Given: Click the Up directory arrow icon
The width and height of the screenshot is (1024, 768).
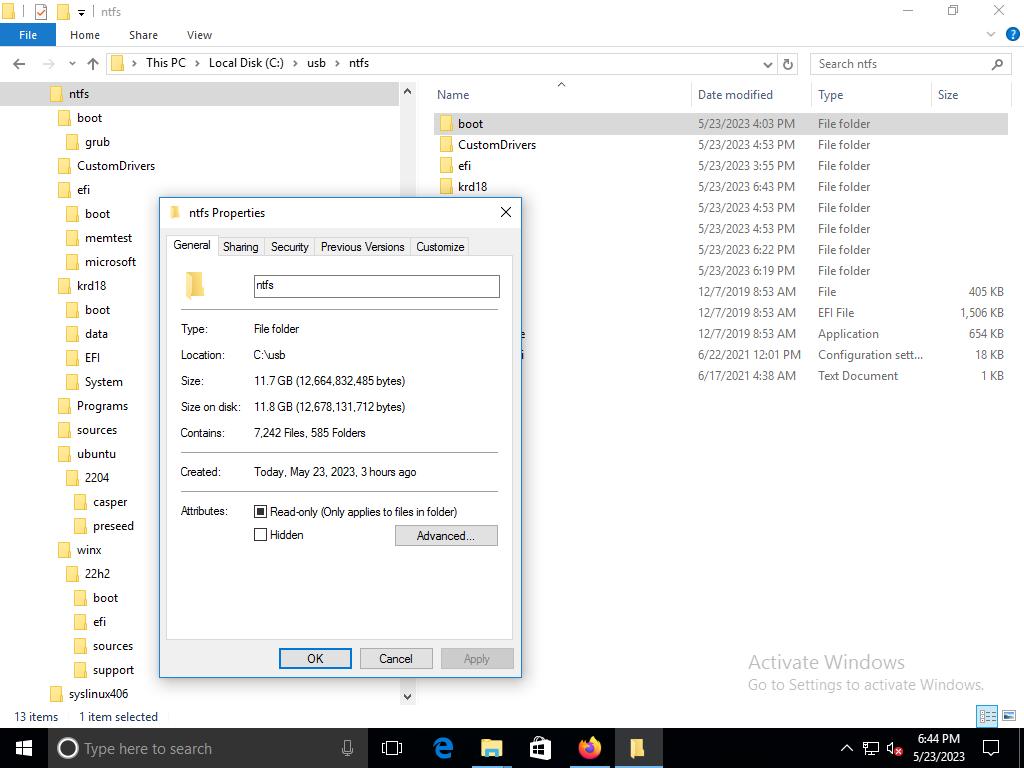Looking at the screenshot, I should click(92, 63).
